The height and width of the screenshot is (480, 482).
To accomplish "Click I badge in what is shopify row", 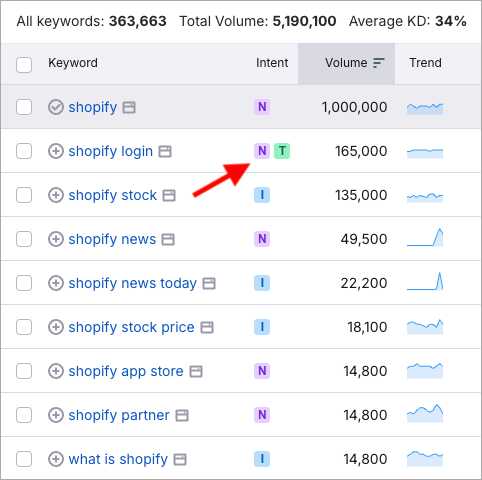I will (262, 459).
